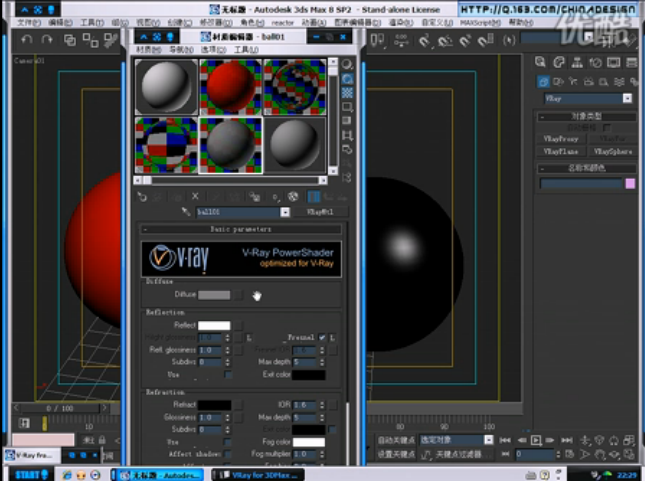Toggle checkered Background icon in material editor

[x=347, y=93]
